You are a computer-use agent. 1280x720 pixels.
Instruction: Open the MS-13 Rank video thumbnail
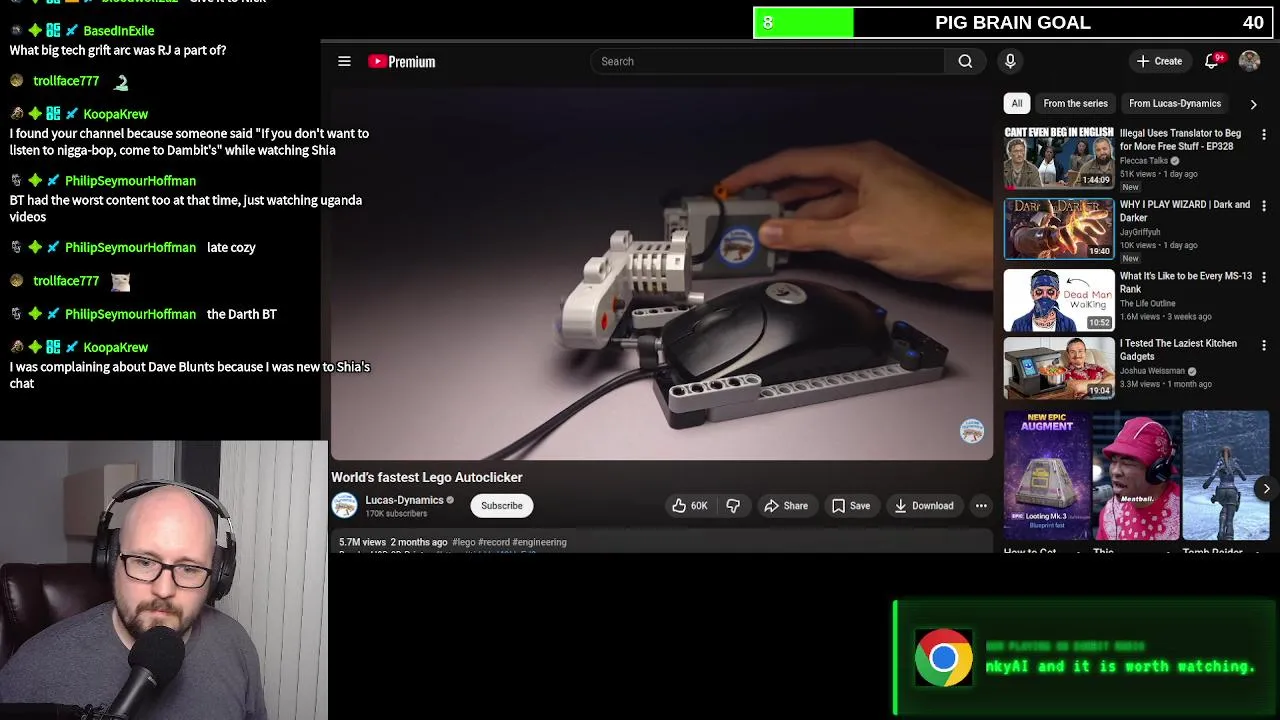1059,299
